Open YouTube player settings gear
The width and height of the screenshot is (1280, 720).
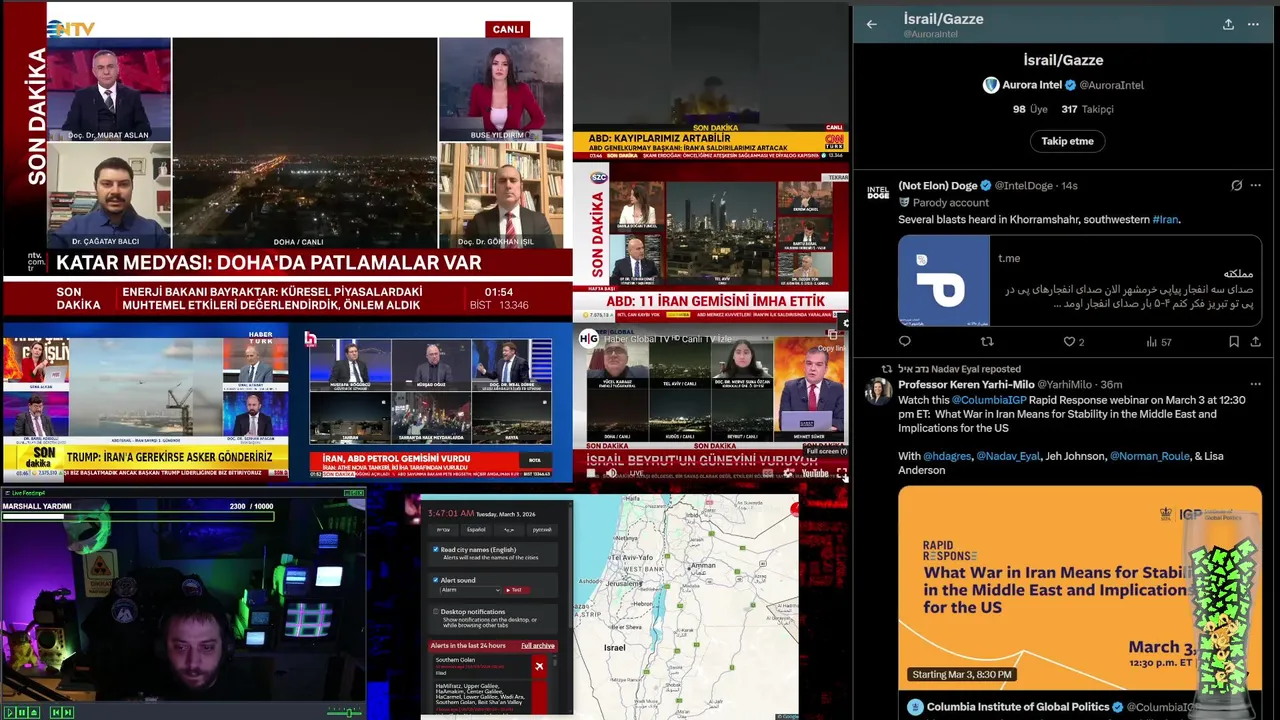787,473
